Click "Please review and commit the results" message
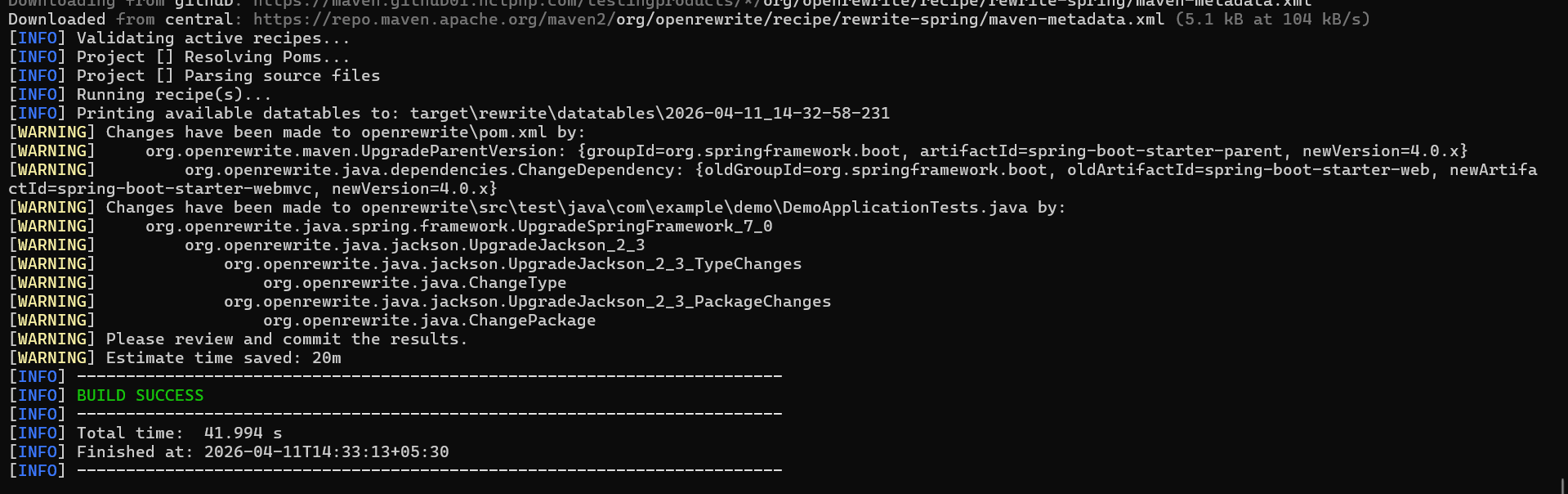The image size is (1568, 494). point(286,339)
